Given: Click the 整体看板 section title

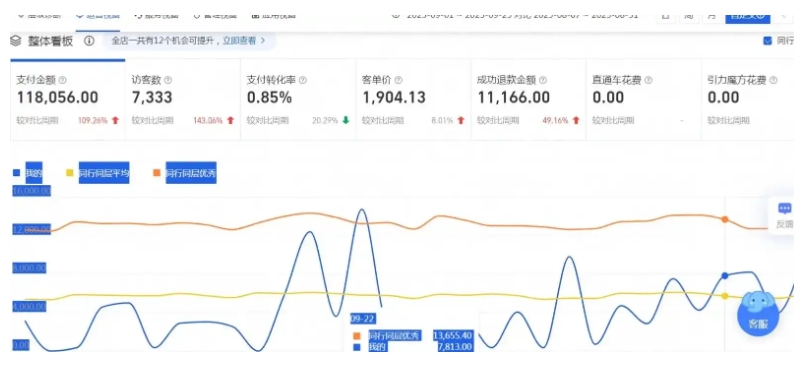Looking at the screenshot, I should 50,42.
